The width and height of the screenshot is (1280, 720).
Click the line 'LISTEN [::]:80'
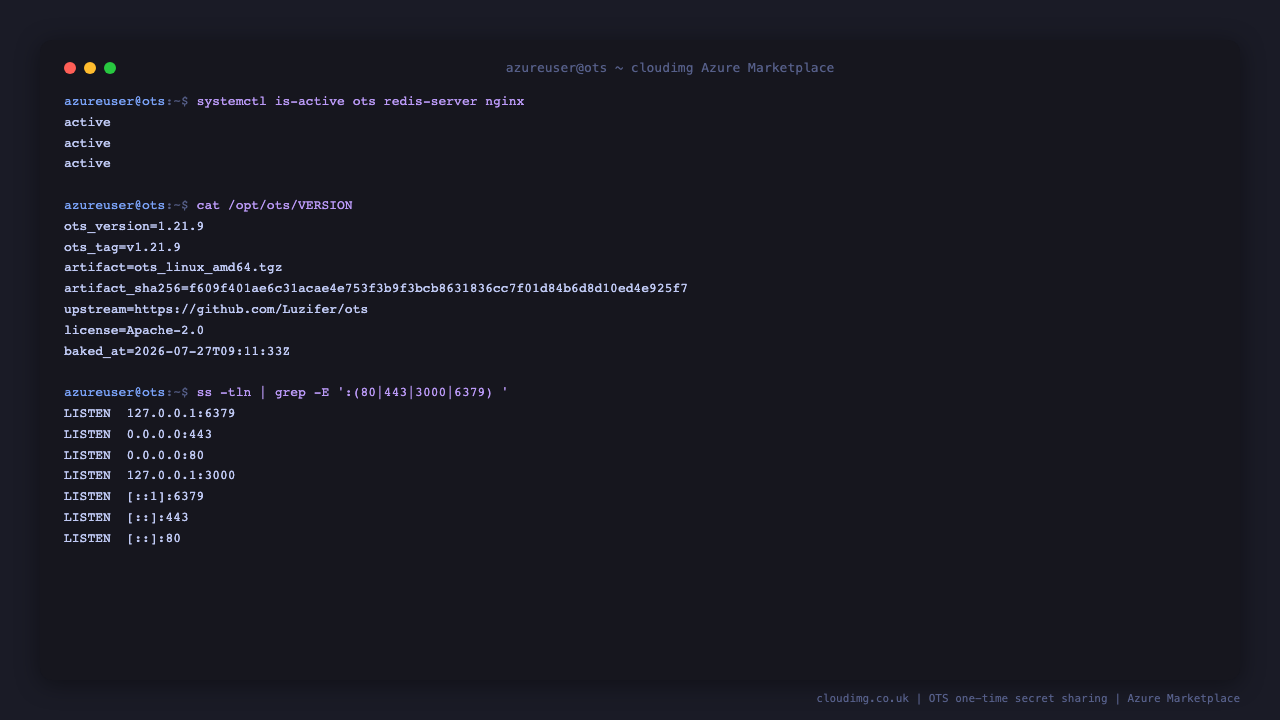point(122,539)
